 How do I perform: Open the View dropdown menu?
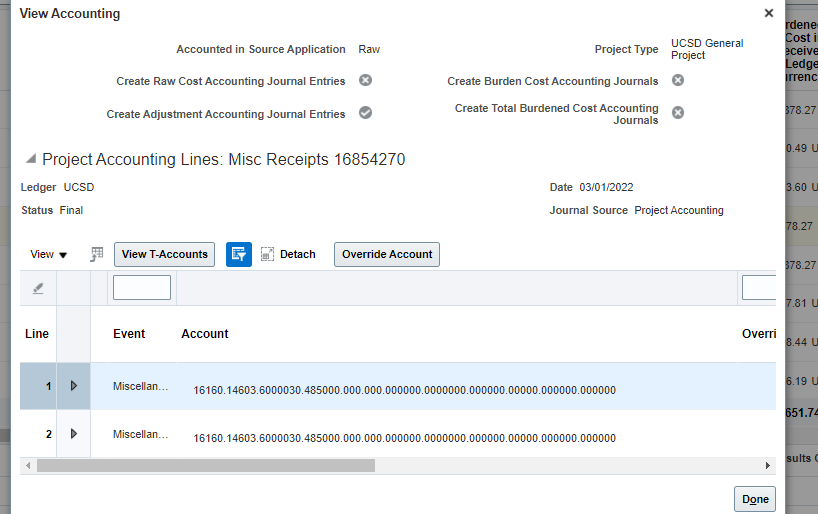[49, 254]
